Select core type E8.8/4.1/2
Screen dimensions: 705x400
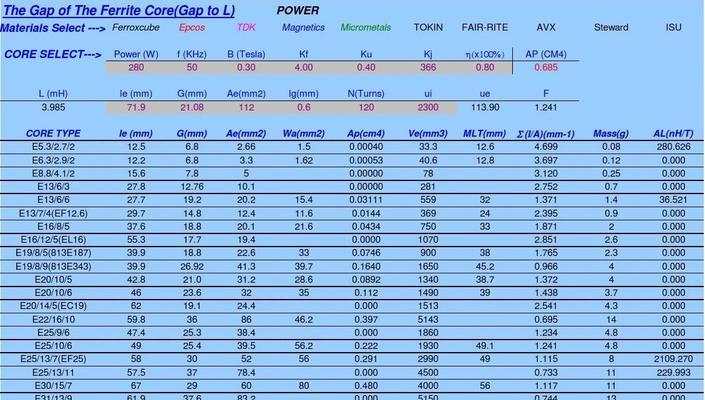[x=53, y=173]
